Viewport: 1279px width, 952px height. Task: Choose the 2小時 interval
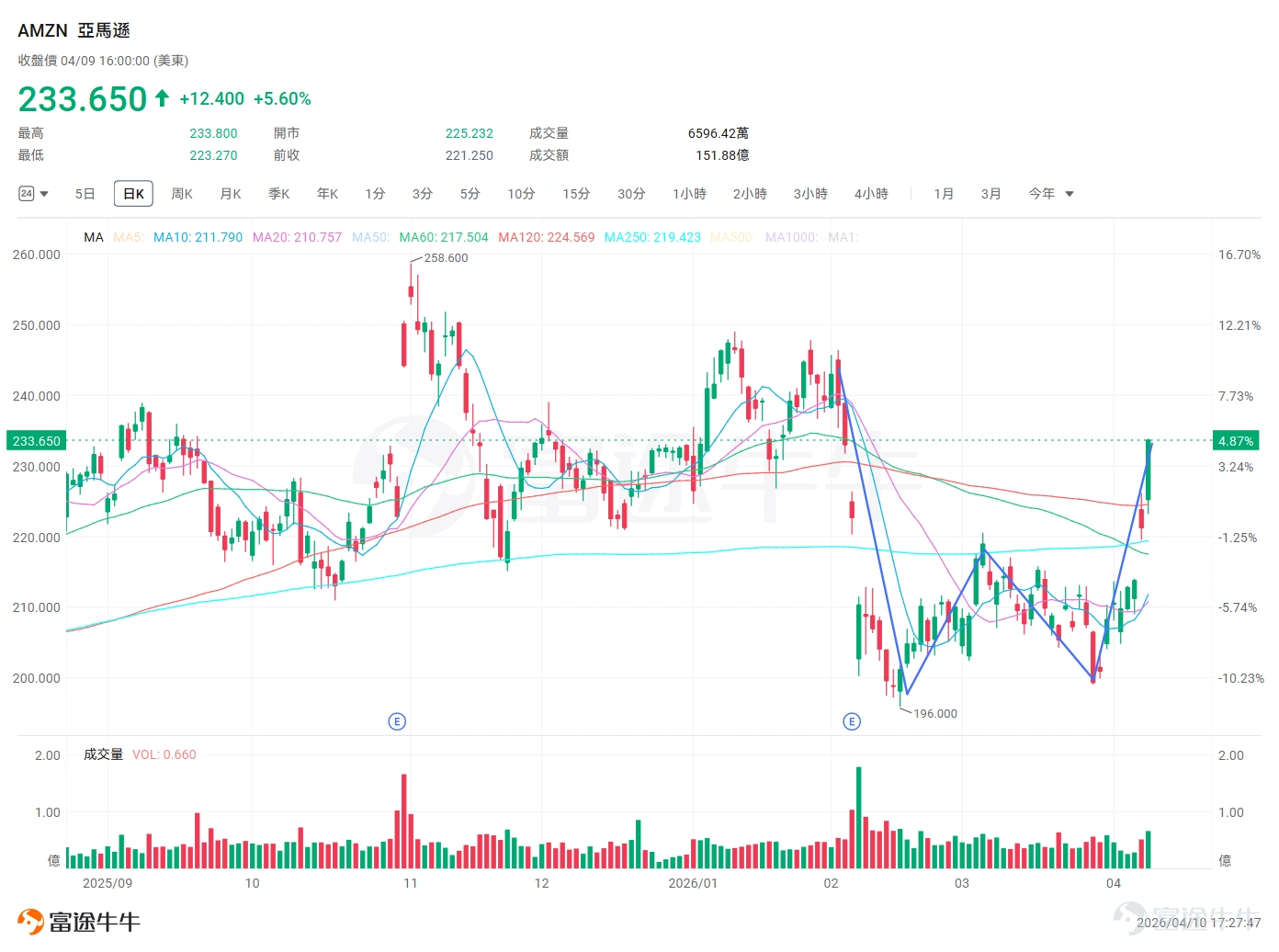coord(750,194)
